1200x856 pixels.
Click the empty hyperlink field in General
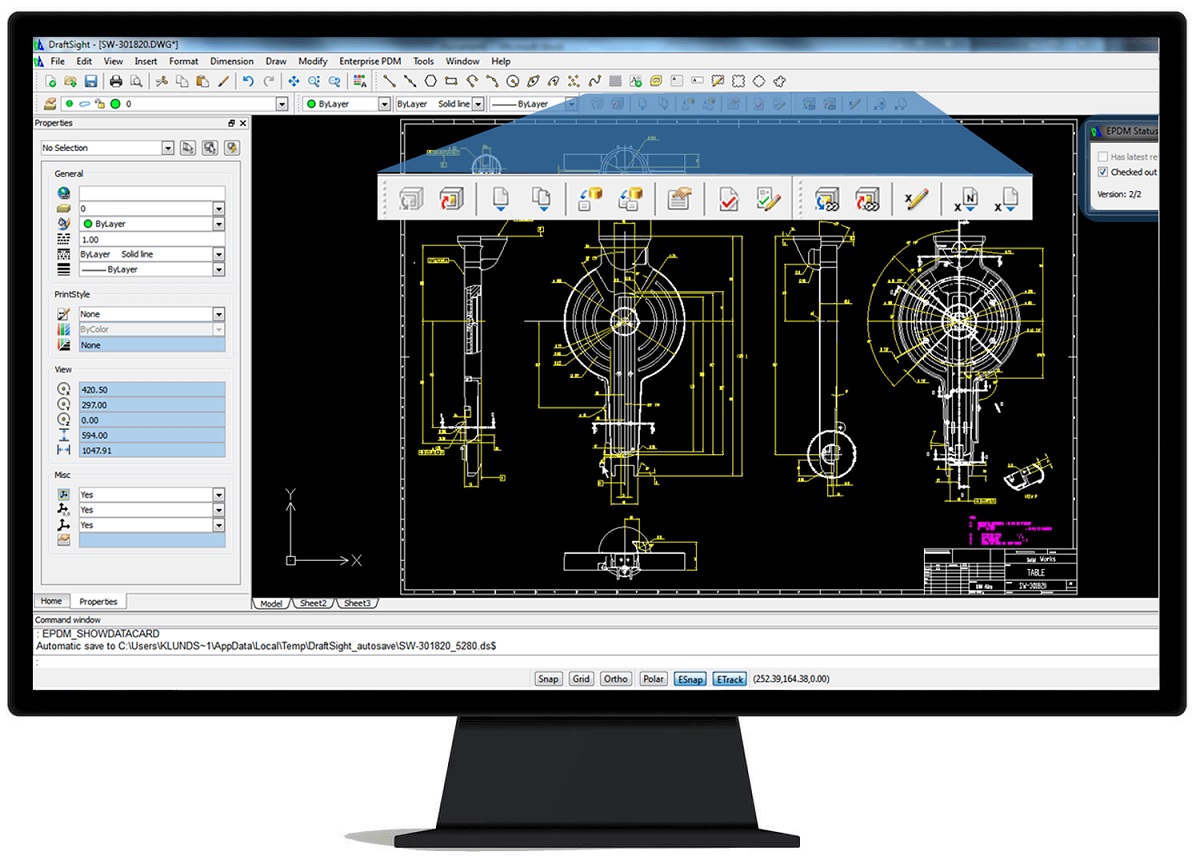pyautogui.click(x=152, y=194)
